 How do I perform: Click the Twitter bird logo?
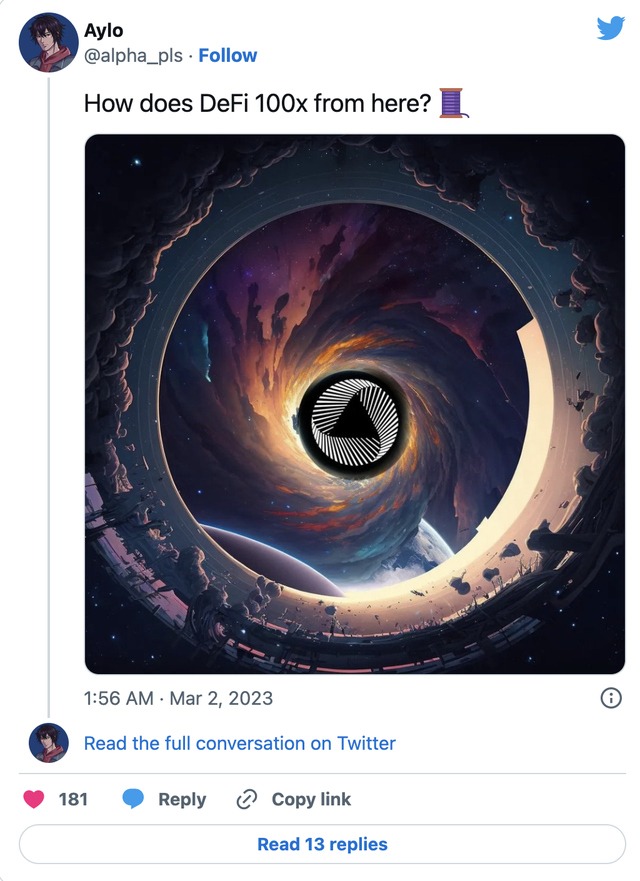pos(610,29)
